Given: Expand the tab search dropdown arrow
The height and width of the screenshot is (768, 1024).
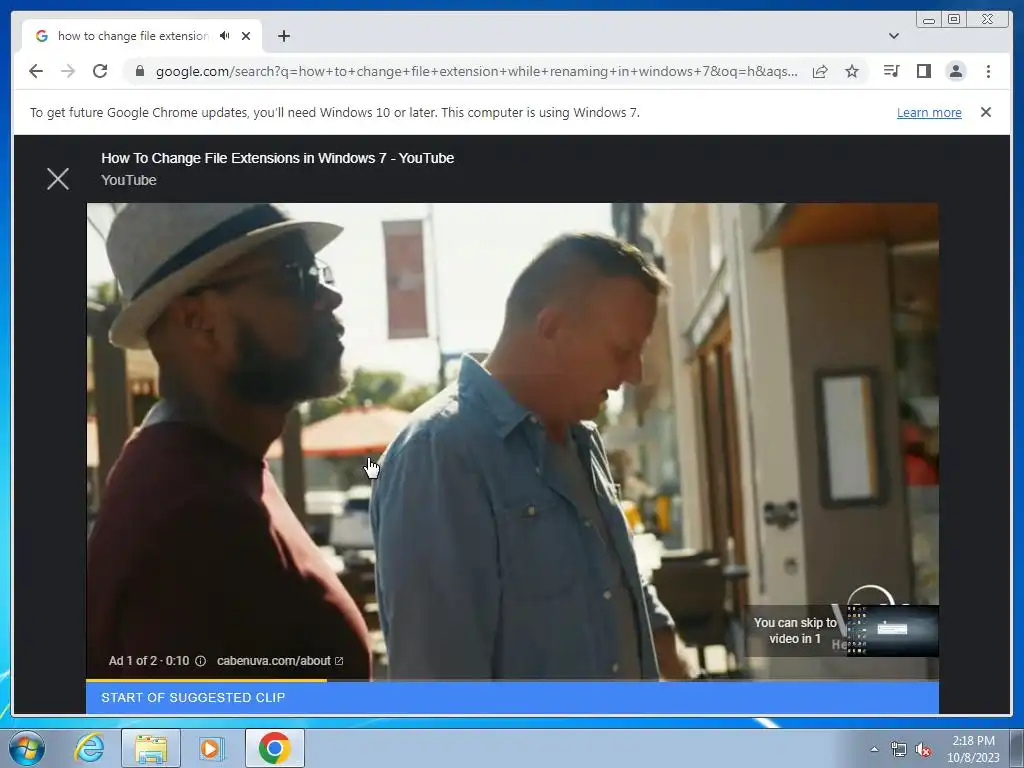Looking at the screenshot, I should tap(894, 36).
